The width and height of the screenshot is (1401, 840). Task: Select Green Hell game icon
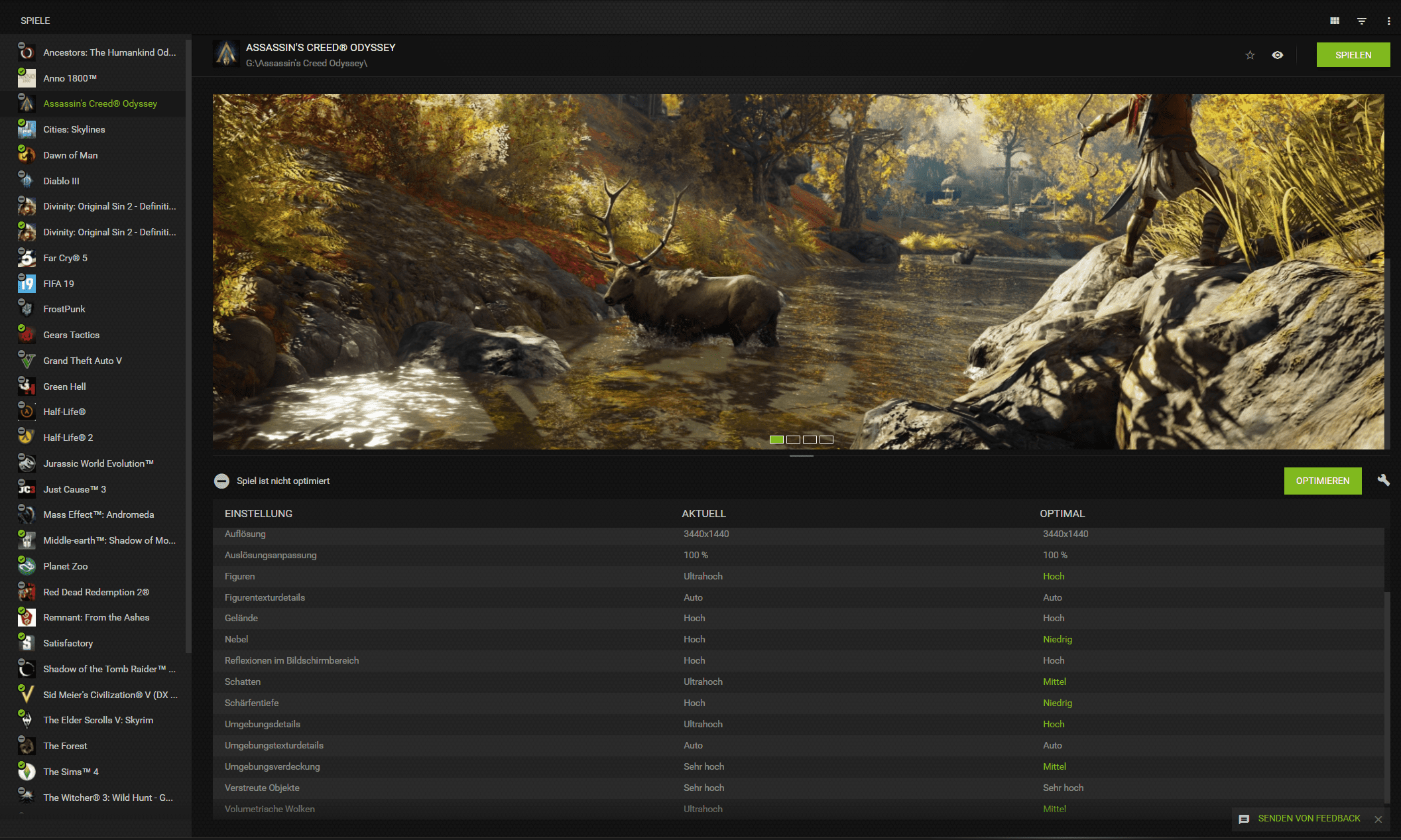[x=27, y=387]
